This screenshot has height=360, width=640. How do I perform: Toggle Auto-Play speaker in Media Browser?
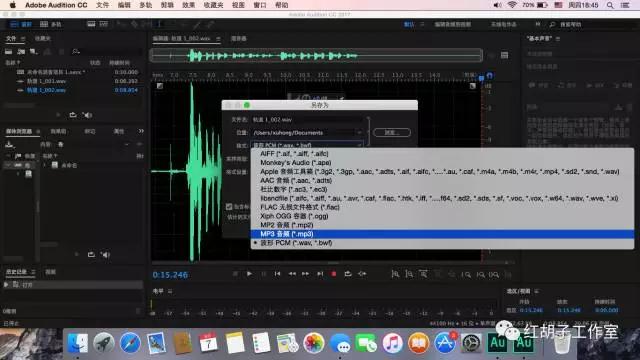[x=105, y=255]
